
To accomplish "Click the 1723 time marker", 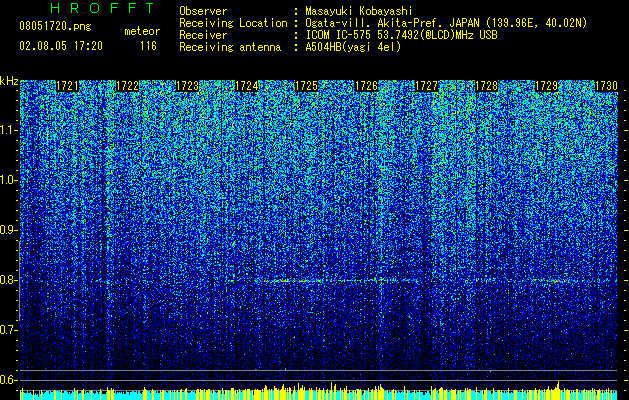I will coord(187,86).
